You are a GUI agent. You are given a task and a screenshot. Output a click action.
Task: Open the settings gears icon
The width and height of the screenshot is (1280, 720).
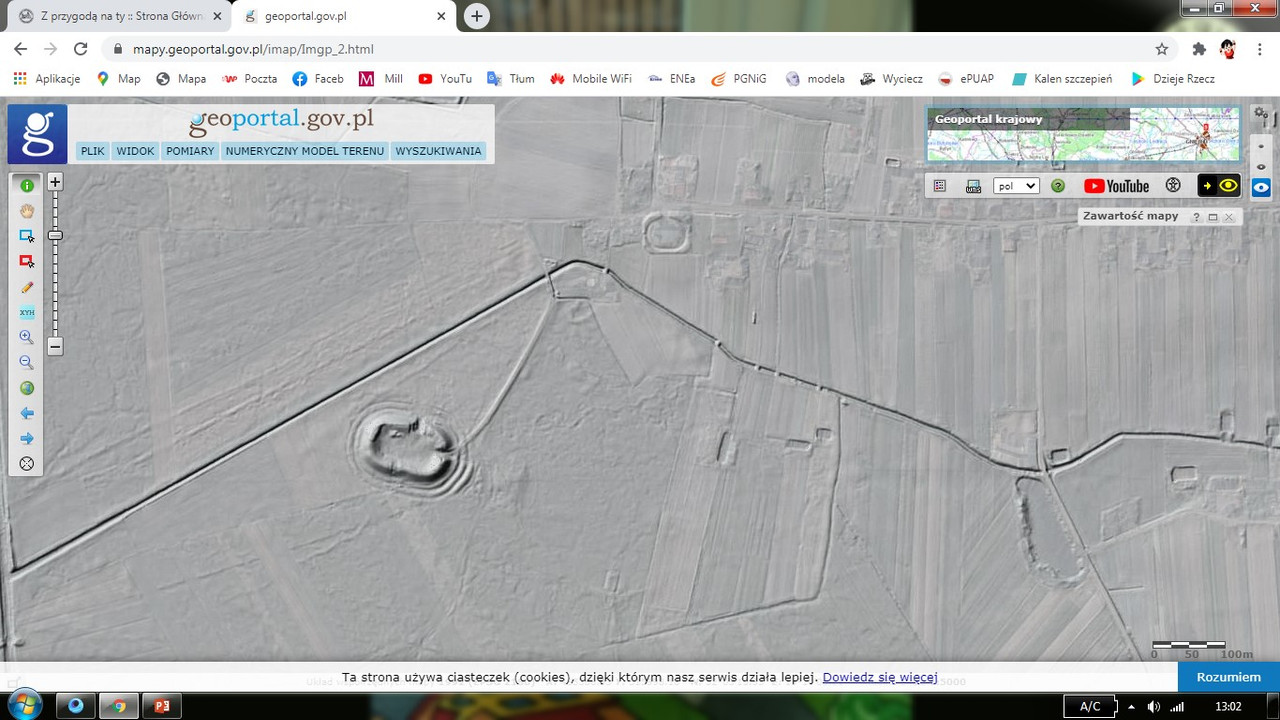tap(1262, 114)
